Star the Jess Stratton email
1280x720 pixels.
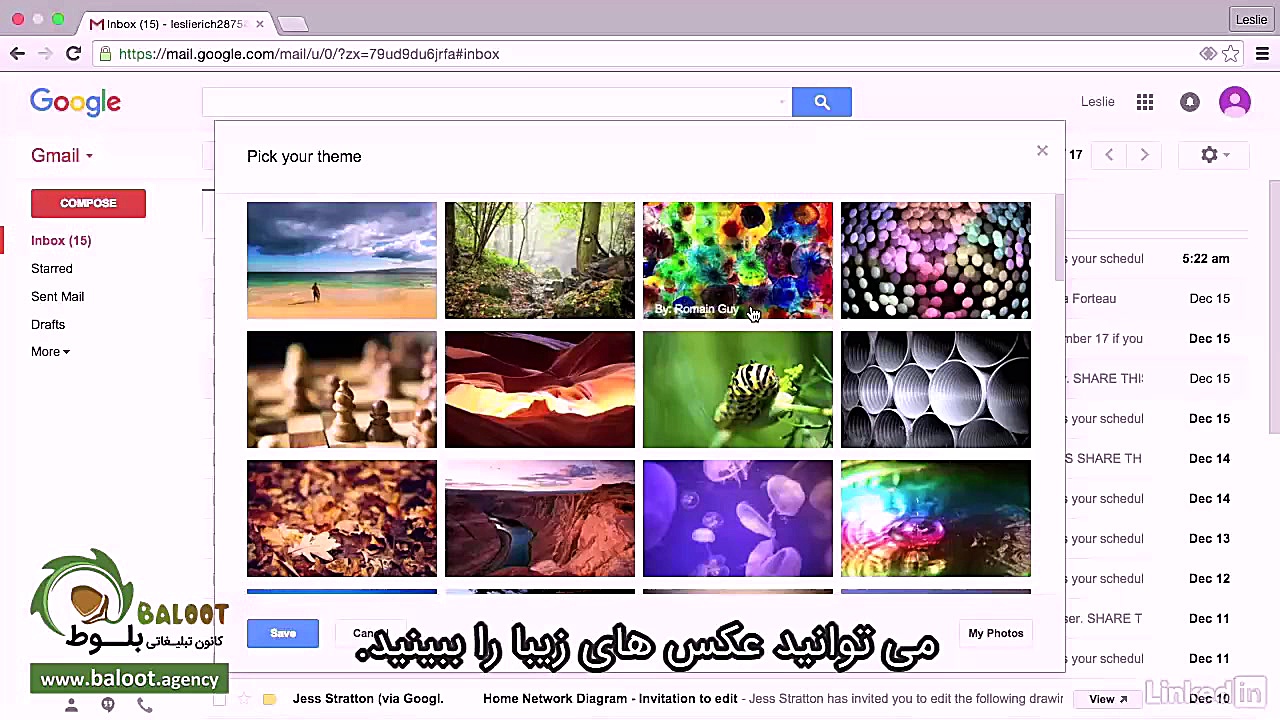pos(245,699)
